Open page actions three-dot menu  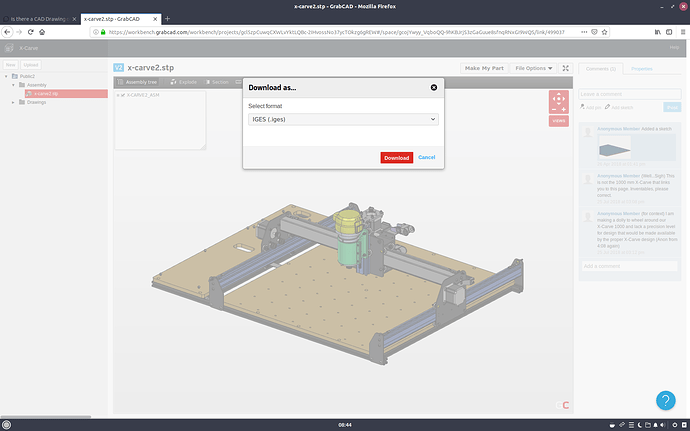pyautogui.click(x=584, y=32)
